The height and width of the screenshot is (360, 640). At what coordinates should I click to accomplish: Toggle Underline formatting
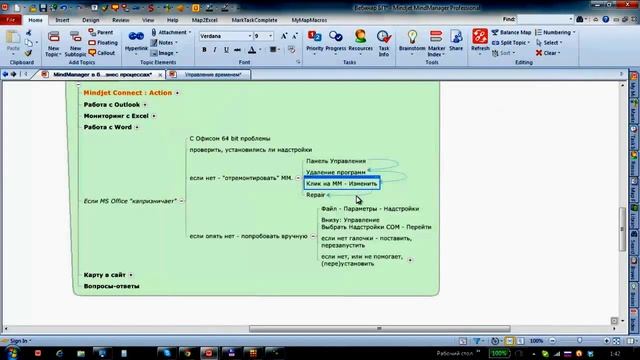(x=226, y=50)
